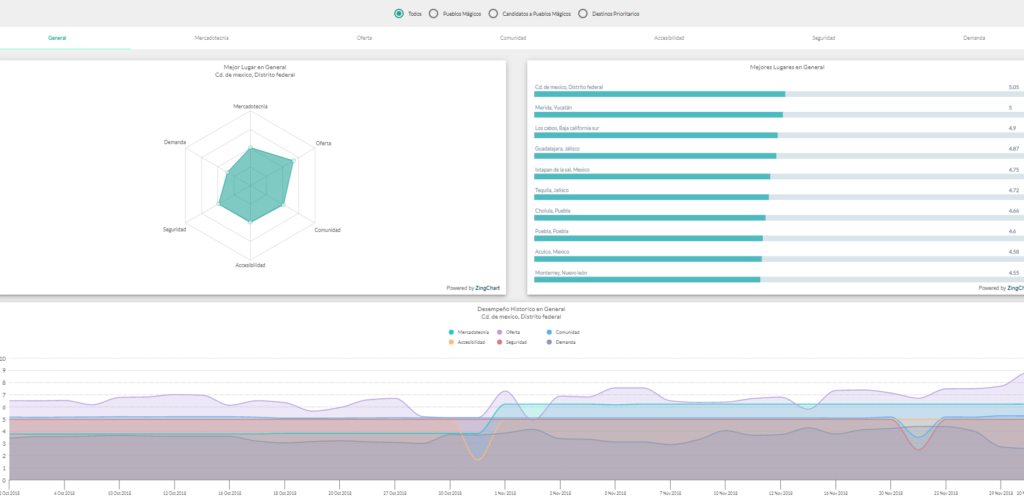Viewport: 1024px width, 499px height.
Task: Open the Seguridad tab
Action: (x=823, y=38)
